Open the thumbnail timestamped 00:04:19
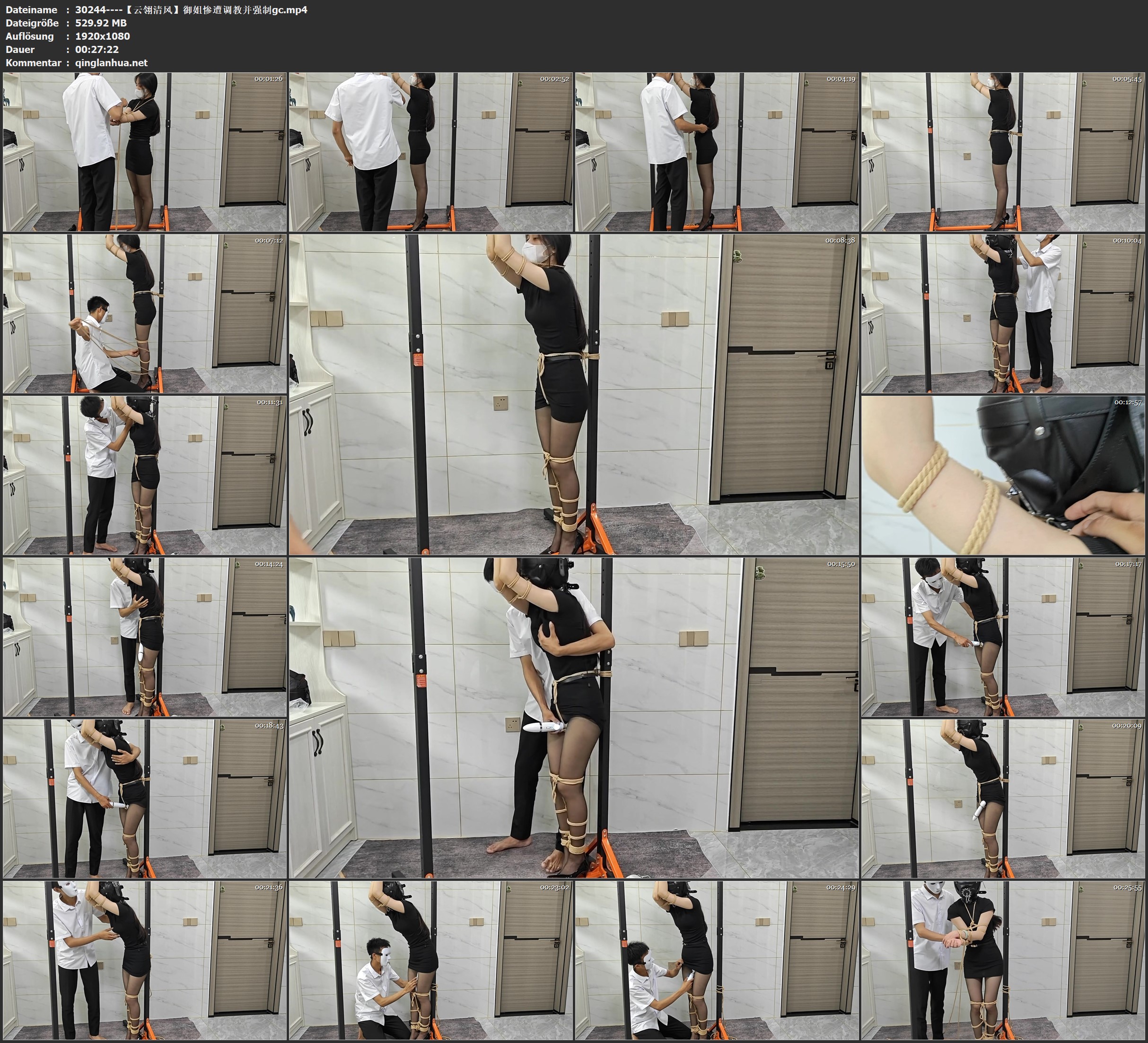The image size is (1148, 1043). point(717,151)
